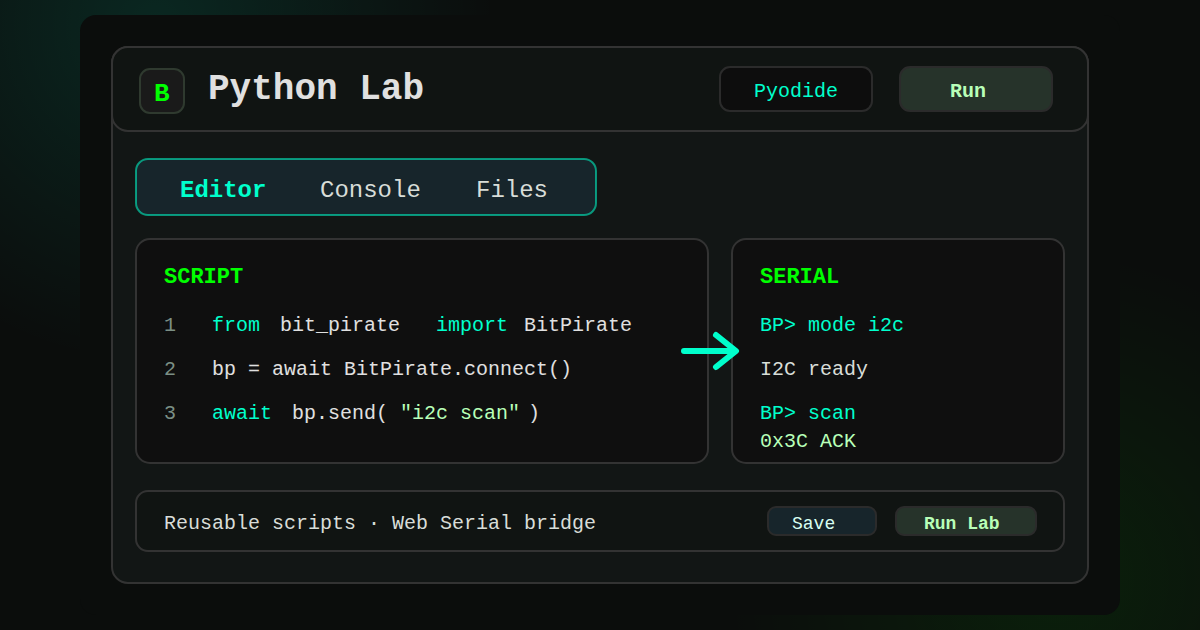Click 'BP> mode i2c' serial line
This screenshot has width=1200, height=630.
coord(832,325)
